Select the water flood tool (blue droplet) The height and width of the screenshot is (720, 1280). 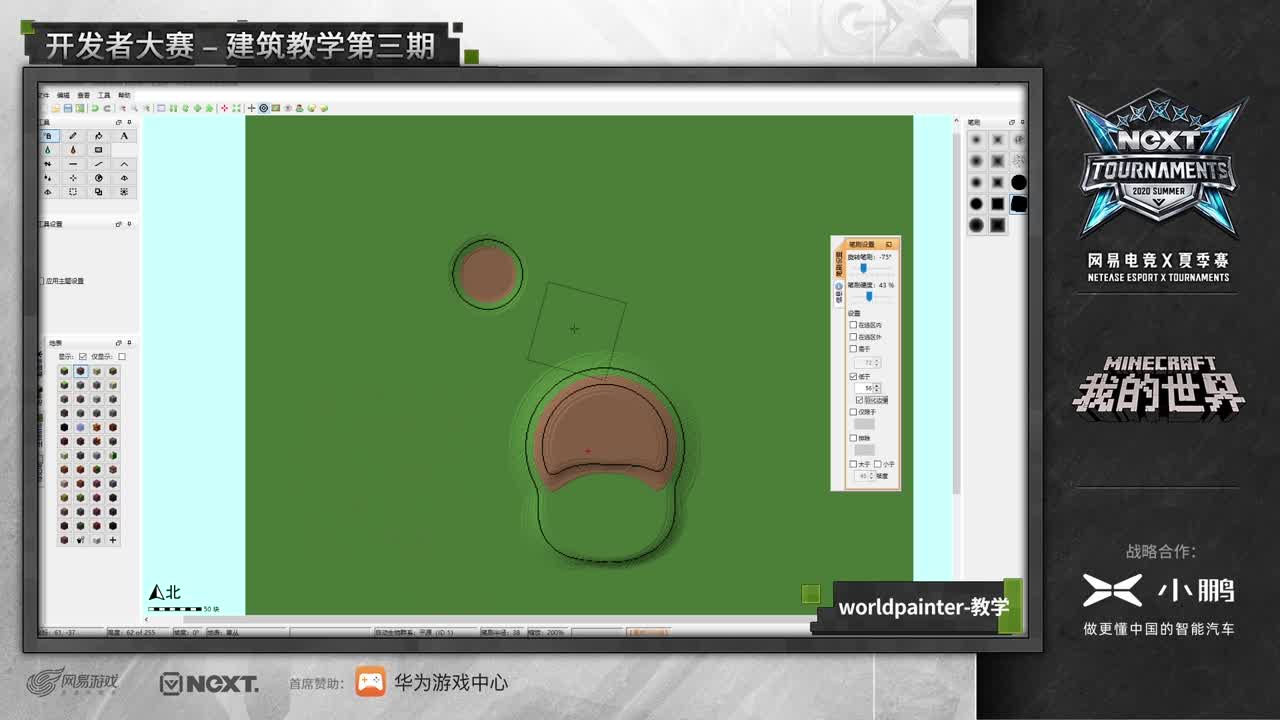pos(48,149)
